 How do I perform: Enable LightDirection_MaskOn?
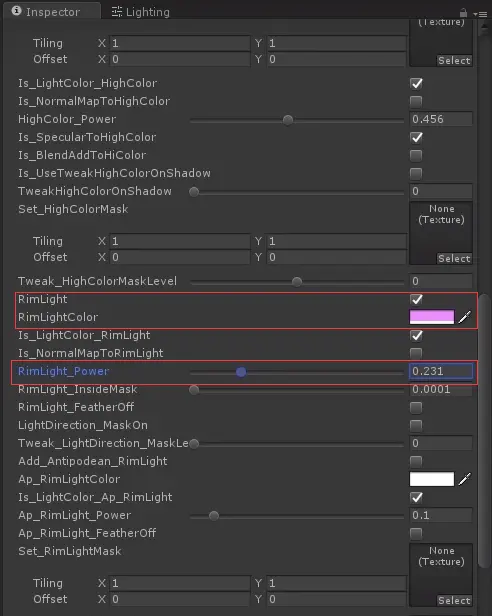point(416,425)
